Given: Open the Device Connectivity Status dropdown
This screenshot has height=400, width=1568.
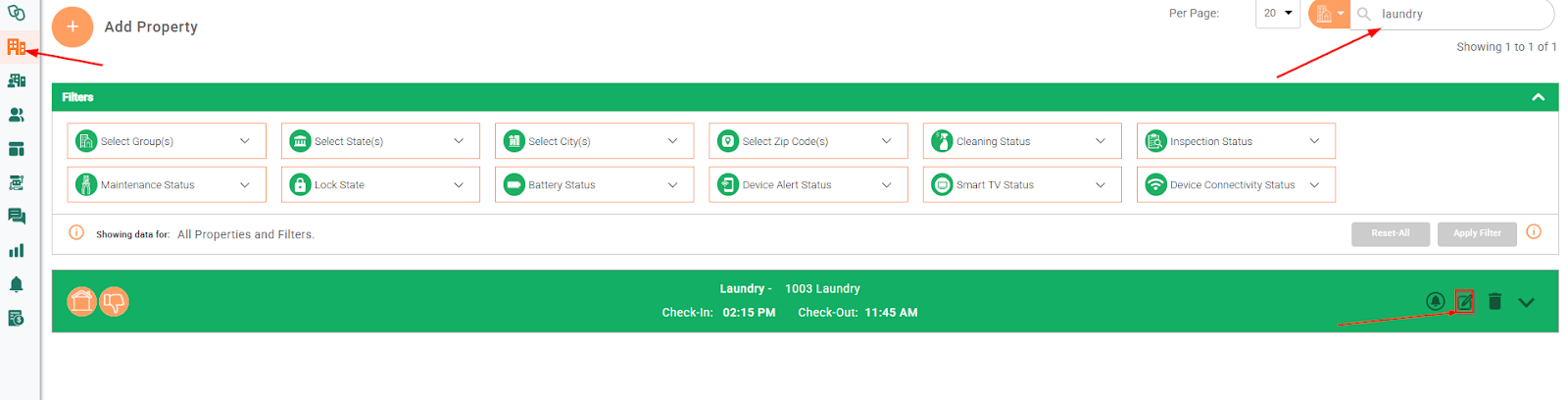Looking at the screenshot, I should [1236, 184].
